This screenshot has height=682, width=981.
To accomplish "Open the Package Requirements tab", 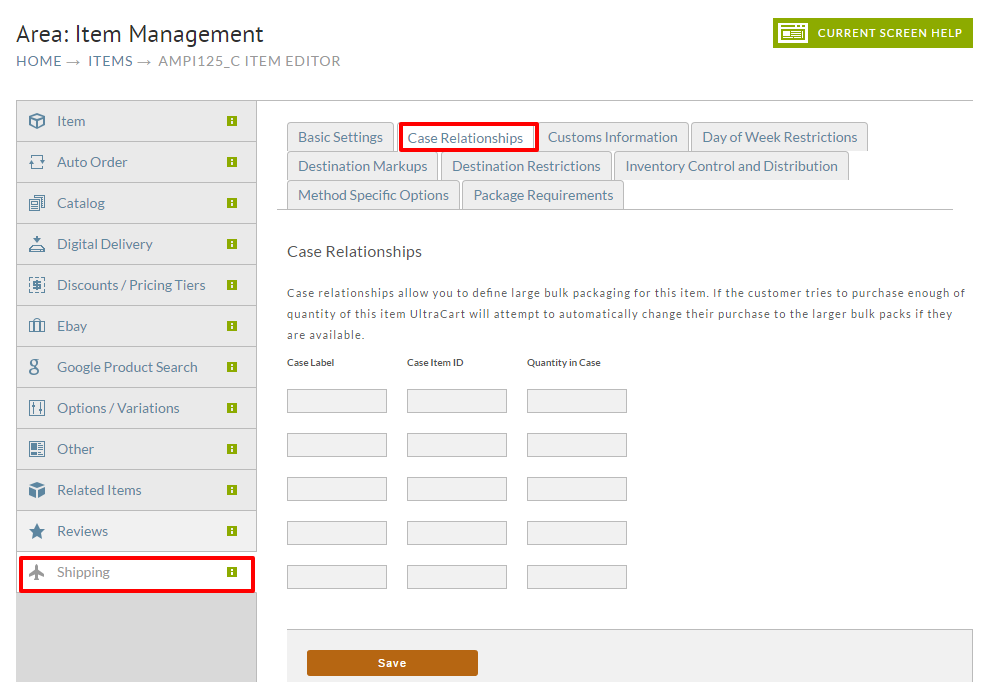I will pos(543,195).
